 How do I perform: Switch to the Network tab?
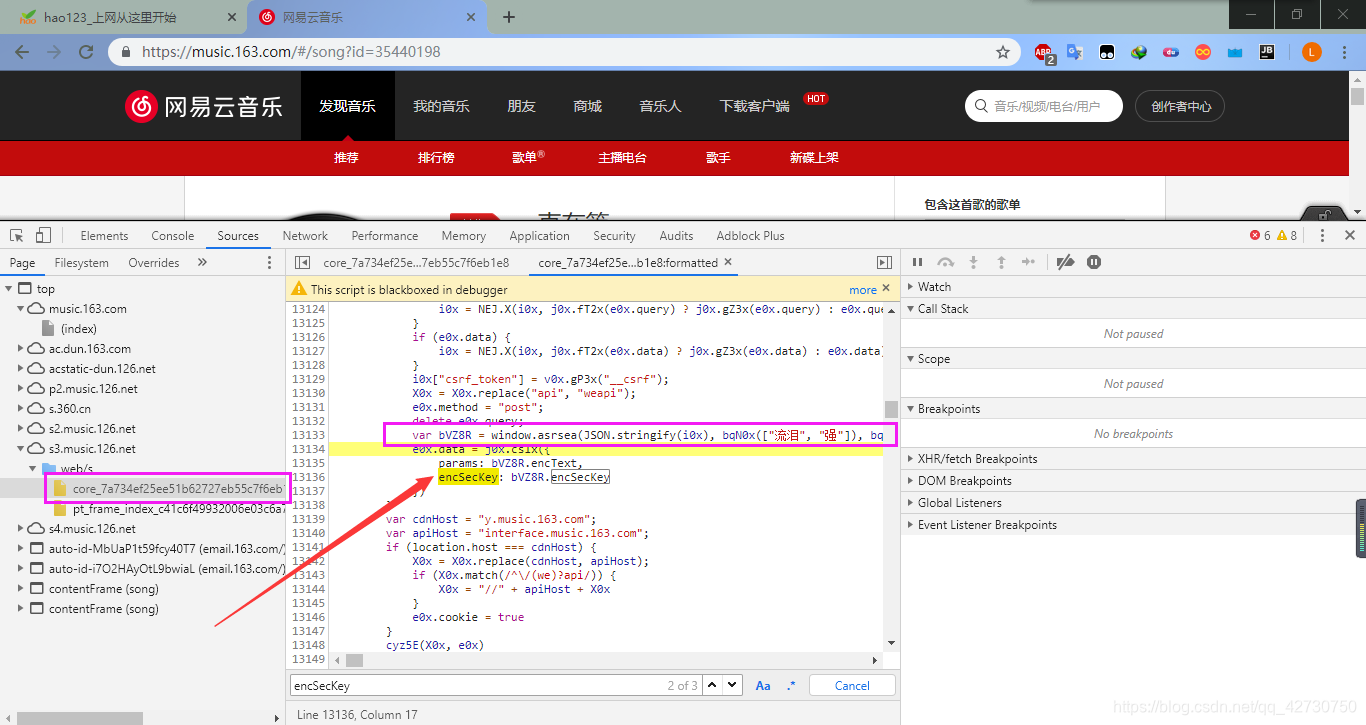tap(305, 236)
